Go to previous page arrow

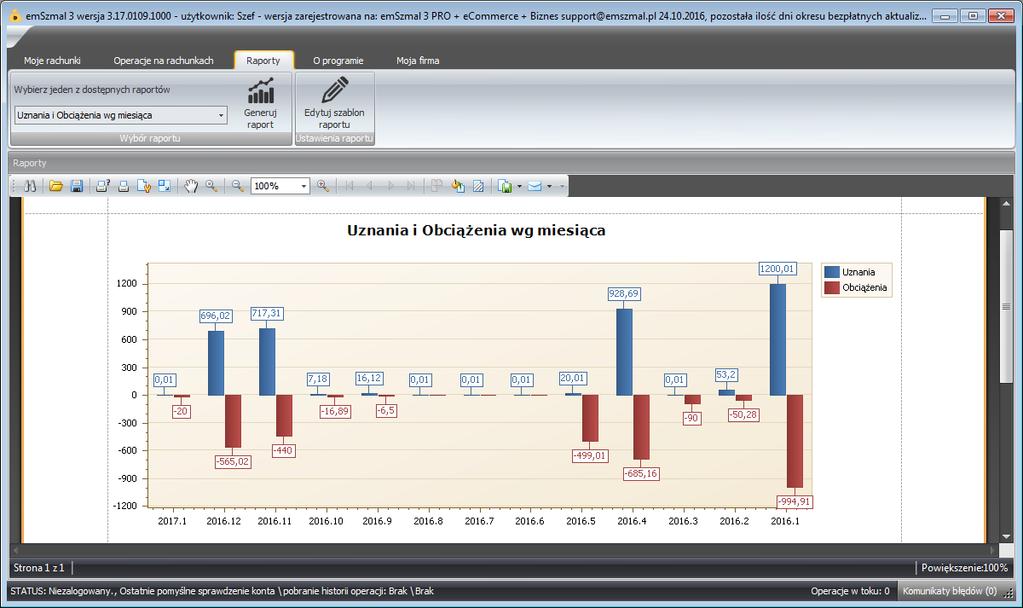(x=369, y=186)
